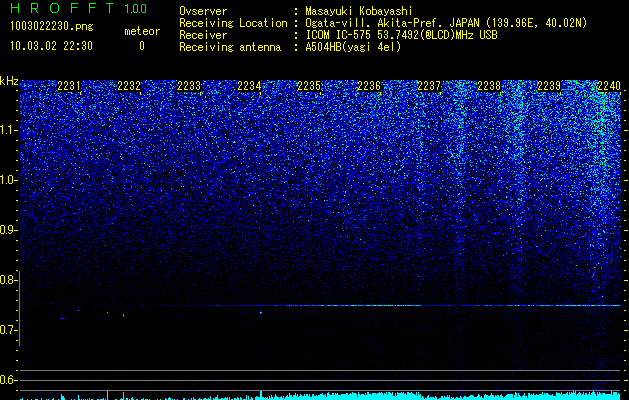629x400 pixels.
Task: Click the meteor echo blip near 2234
Action: point(261,312)
